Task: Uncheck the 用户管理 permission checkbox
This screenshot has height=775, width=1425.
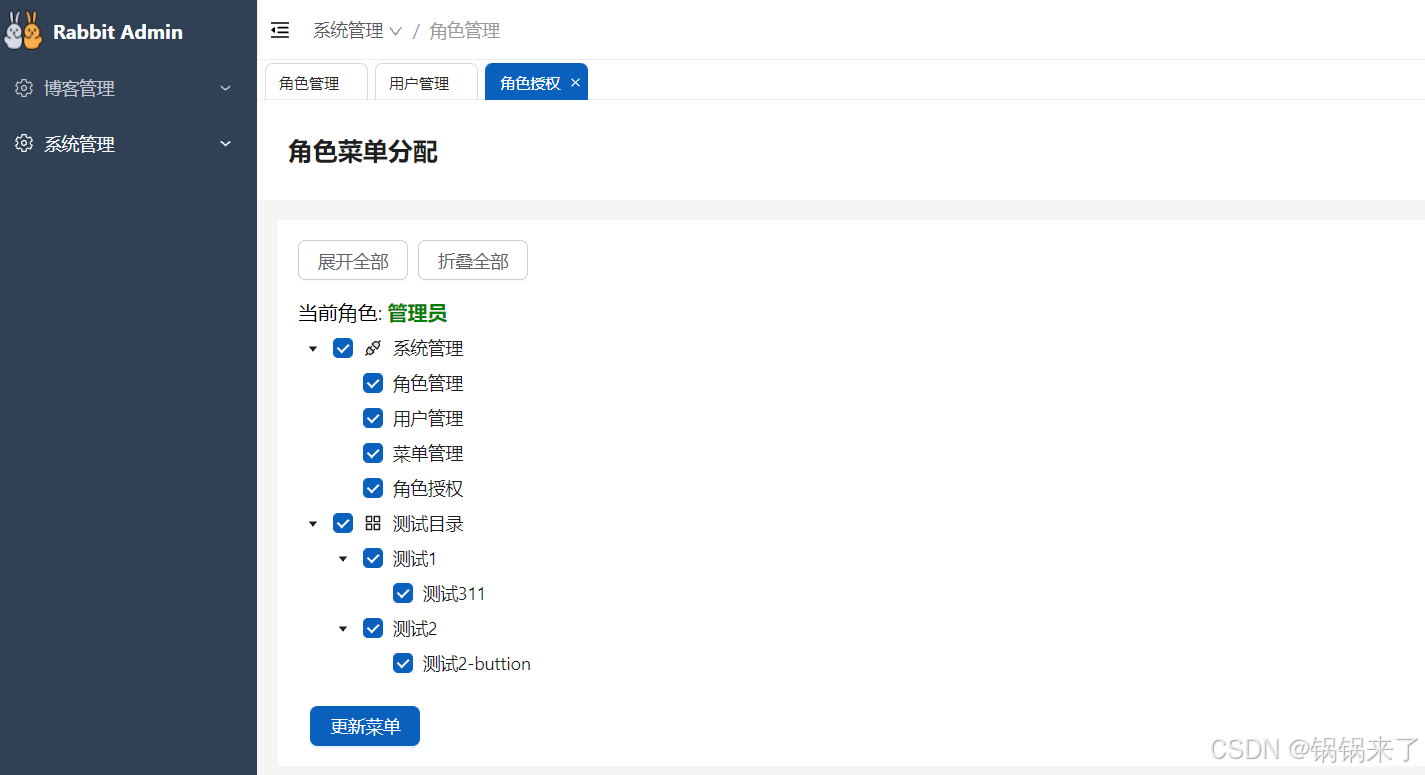Action: coord(373,417)
